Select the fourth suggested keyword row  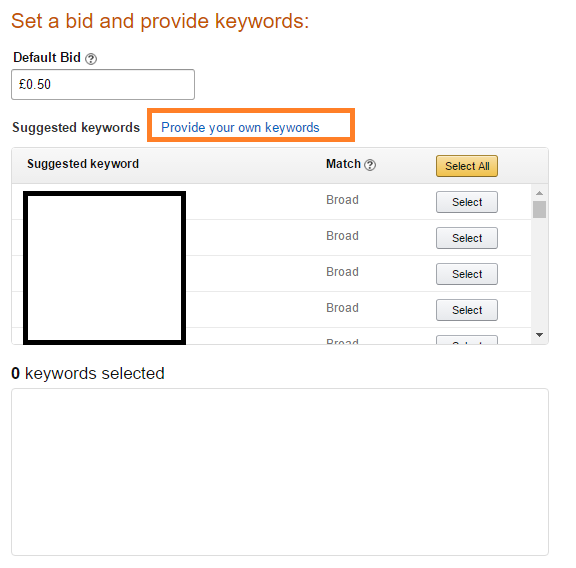(x=467, y=310)
